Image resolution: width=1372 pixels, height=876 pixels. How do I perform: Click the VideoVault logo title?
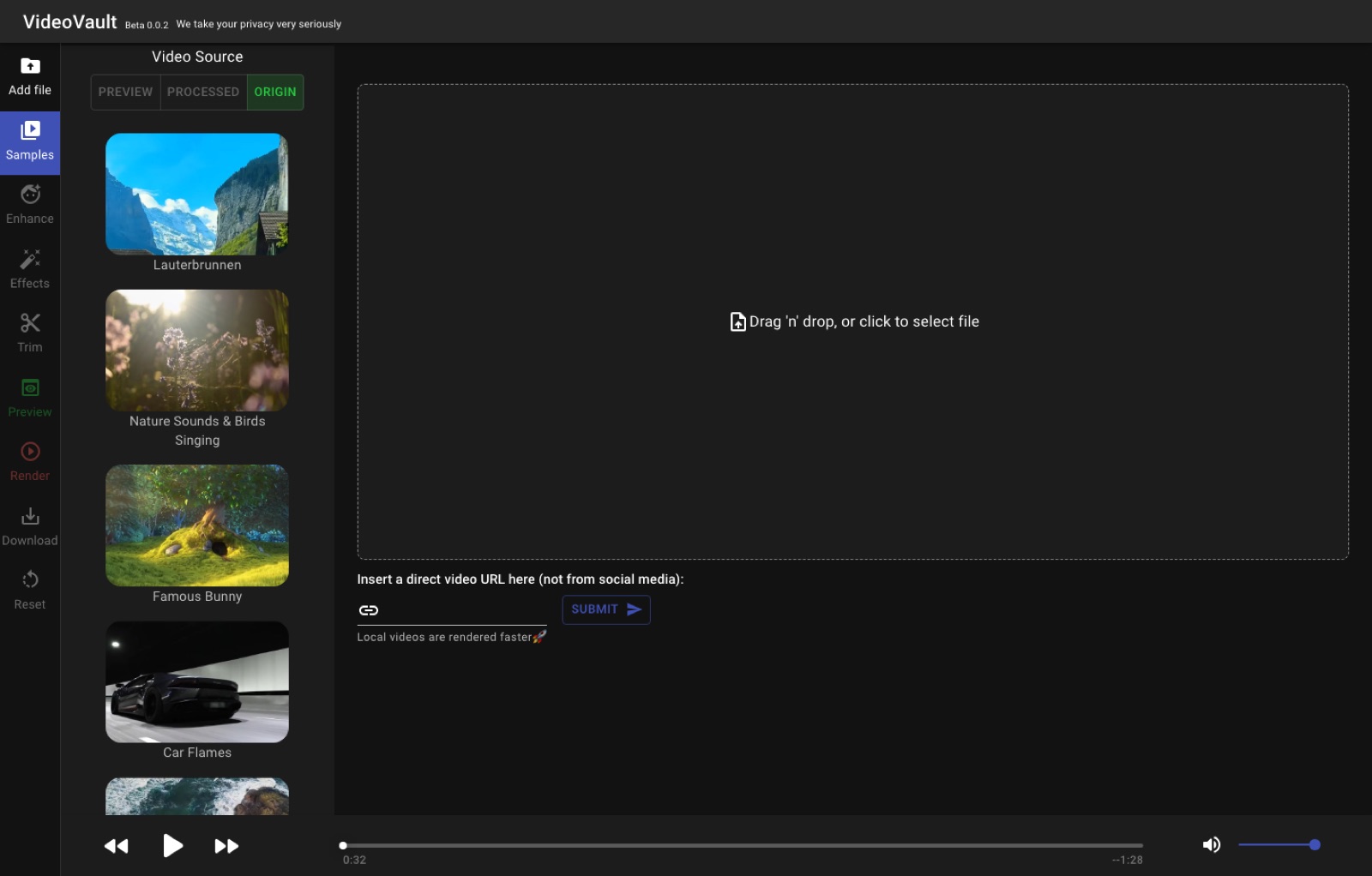(x=69, y=22)
